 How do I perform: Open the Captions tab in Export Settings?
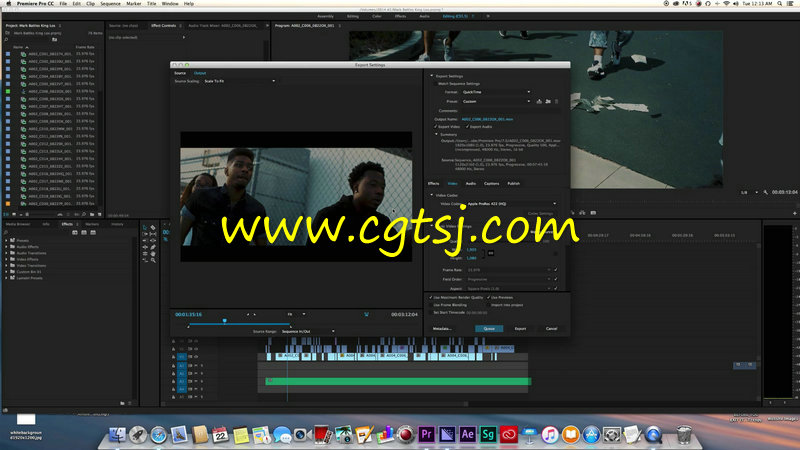(491, 184)
